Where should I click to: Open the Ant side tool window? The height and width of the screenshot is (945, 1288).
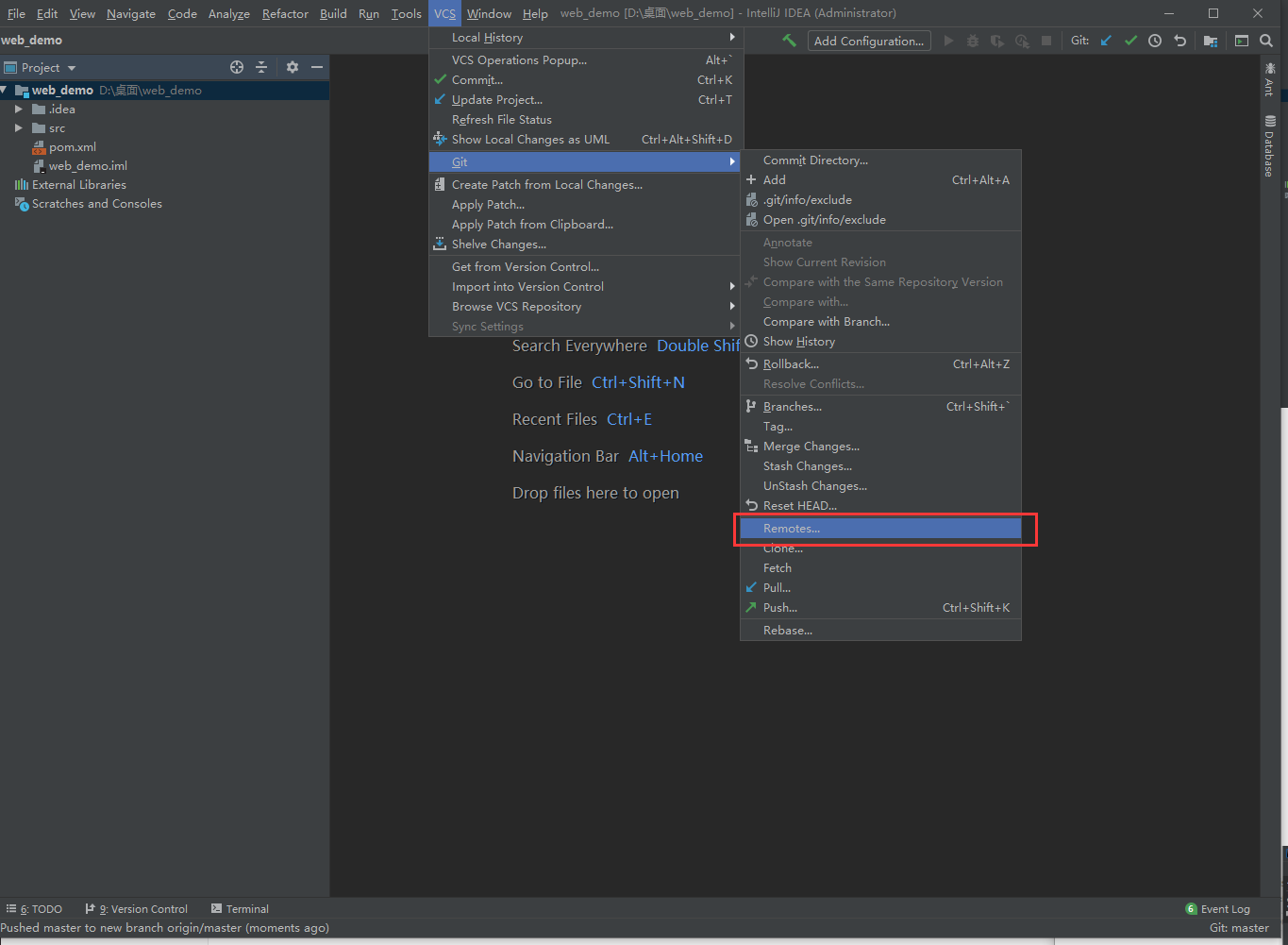tap(1269, 79)
